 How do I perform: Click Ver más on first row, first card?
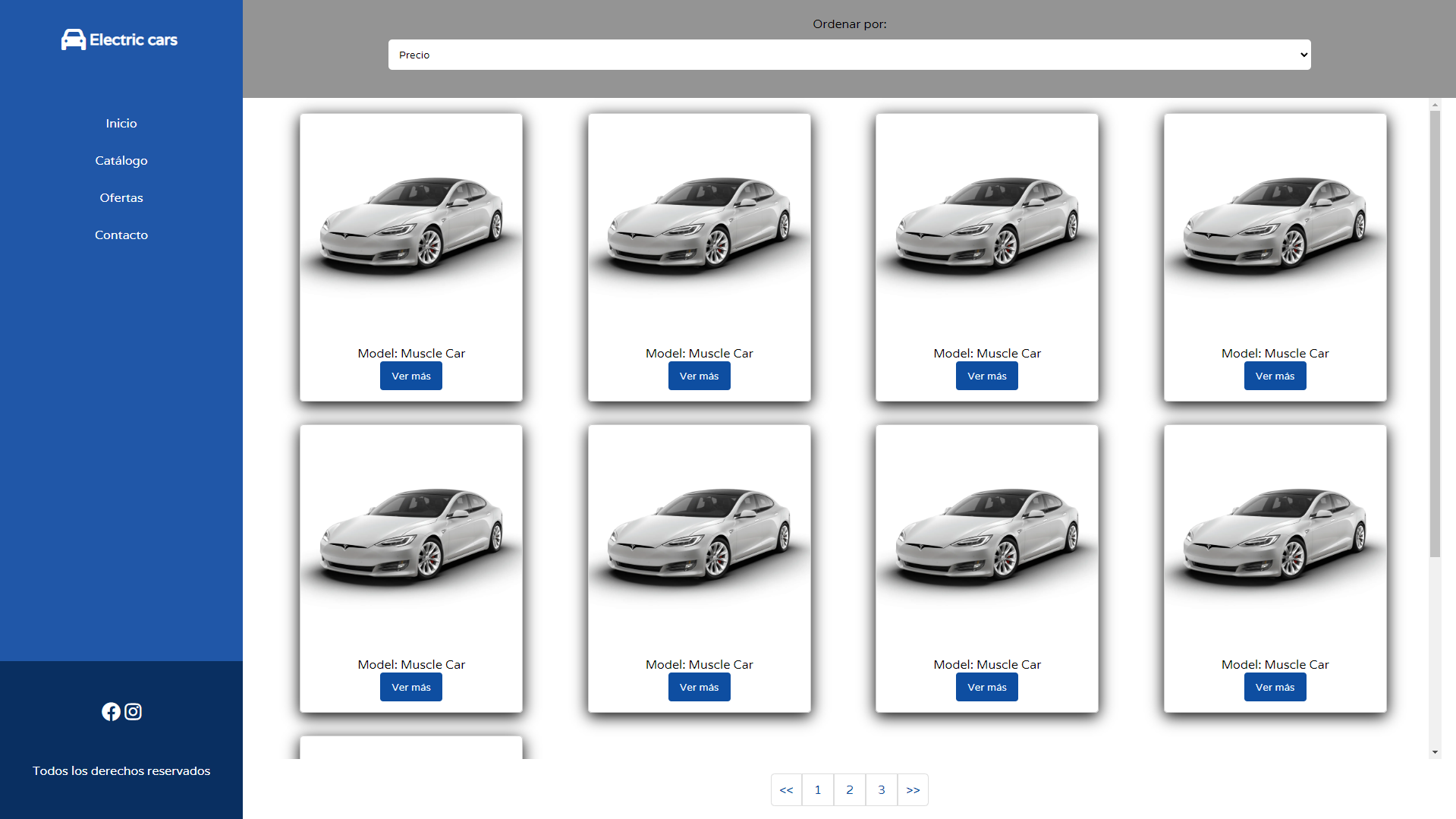pos(411,376)
